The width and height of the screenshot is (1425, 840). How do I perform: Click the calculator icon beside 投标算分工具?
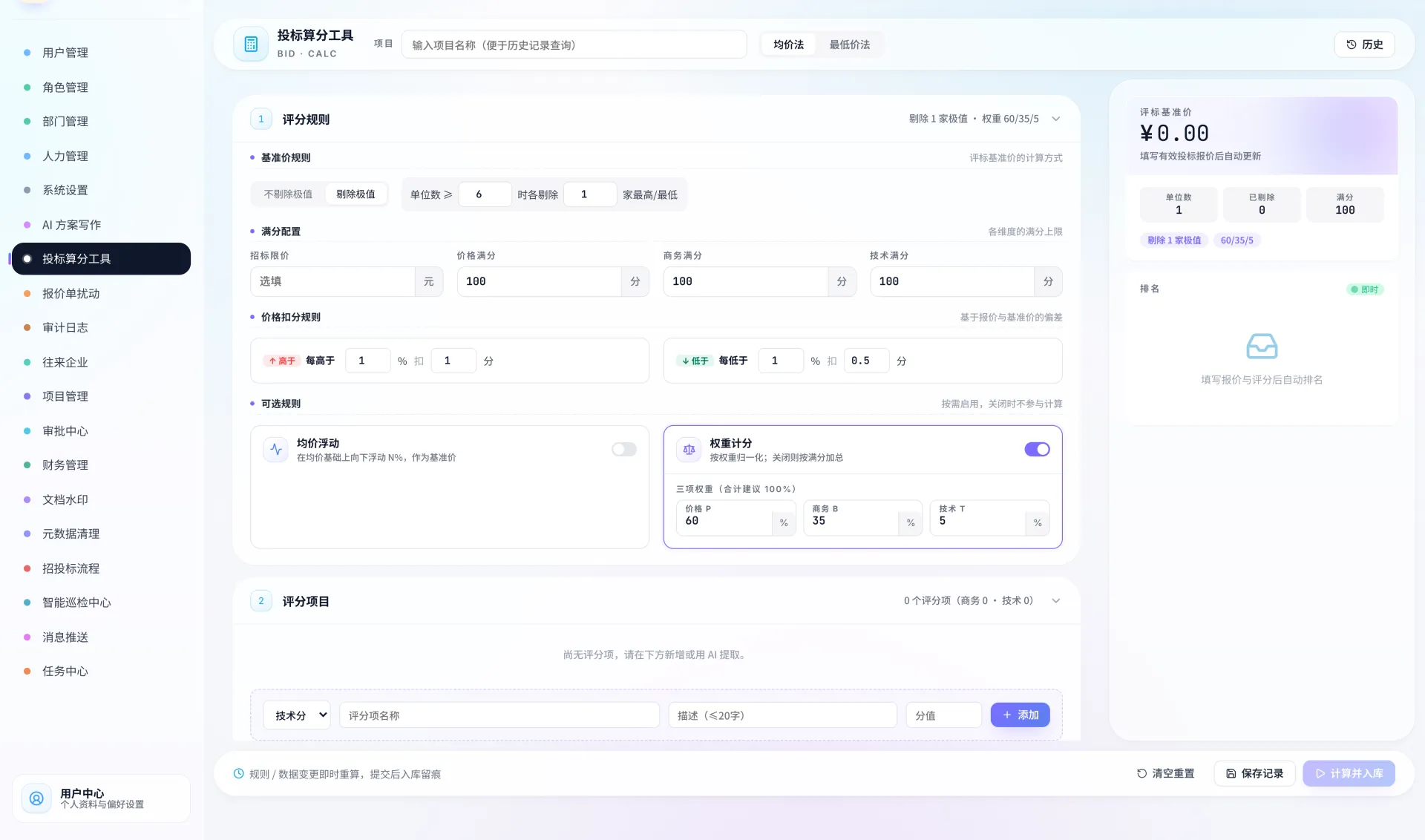pos(251,45)
